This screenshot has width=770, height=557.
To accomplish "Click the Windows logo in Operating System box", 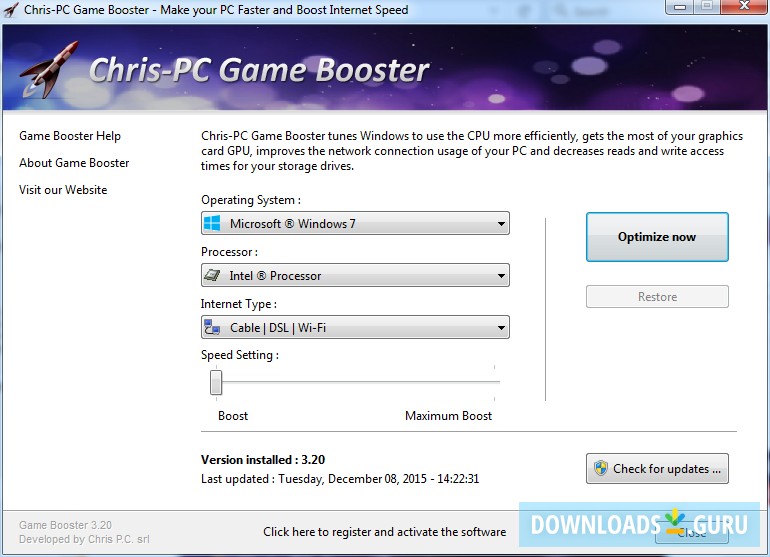I will [212, 223].
